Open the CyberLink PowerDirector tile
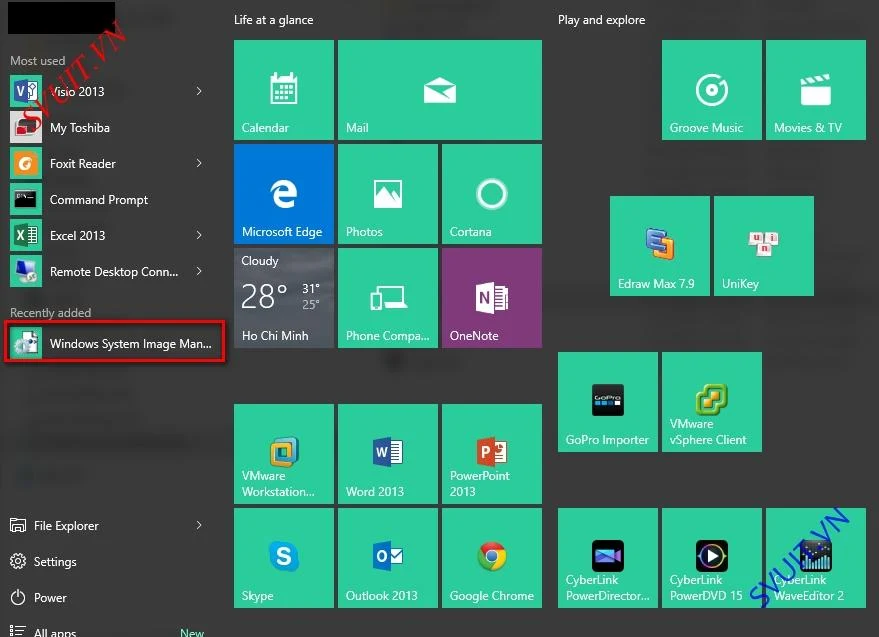This screenshot has width=879, height=637. point(608,558)
